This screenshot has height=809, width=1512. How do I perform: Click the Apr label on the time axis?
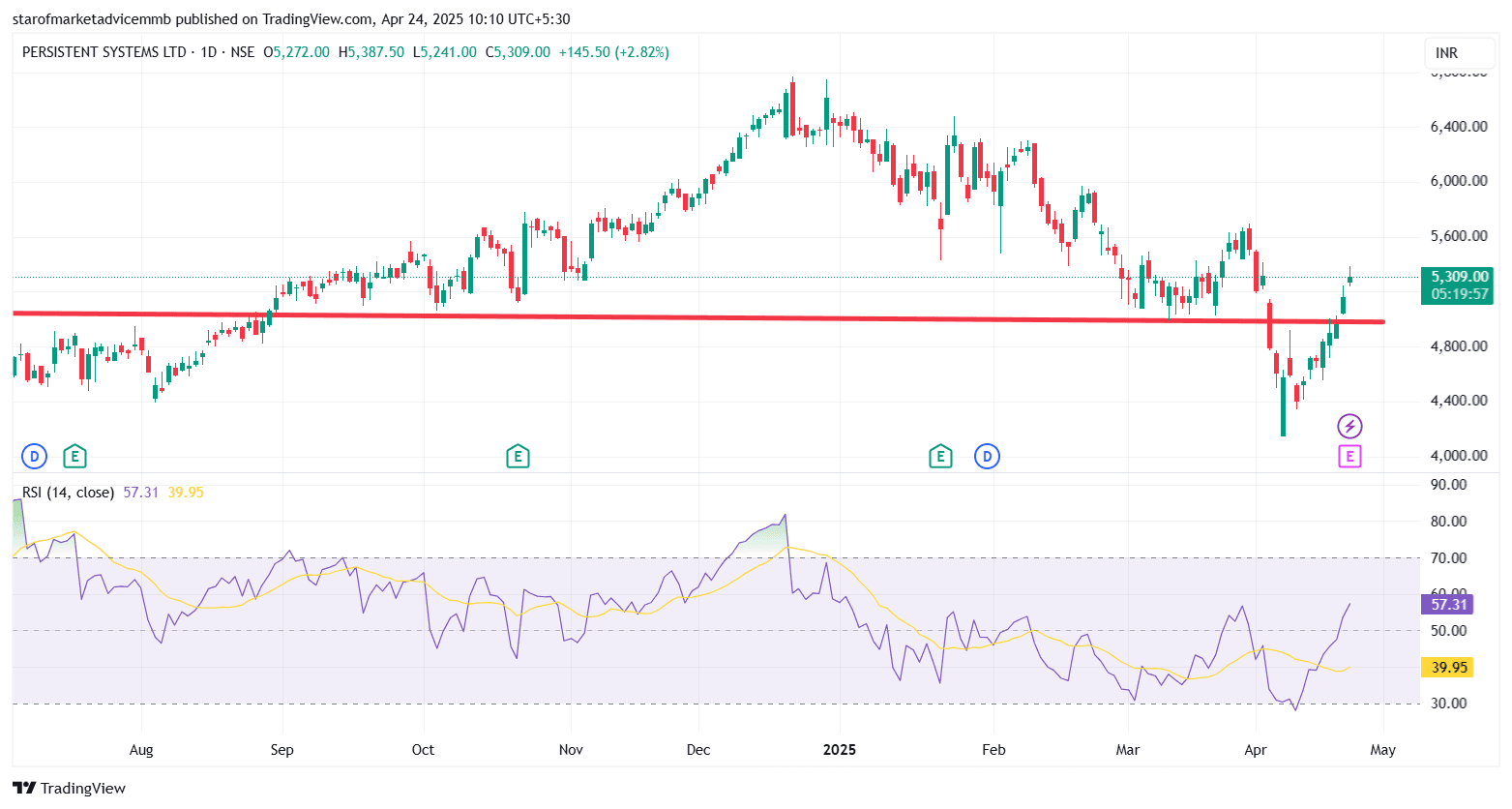1256,750
